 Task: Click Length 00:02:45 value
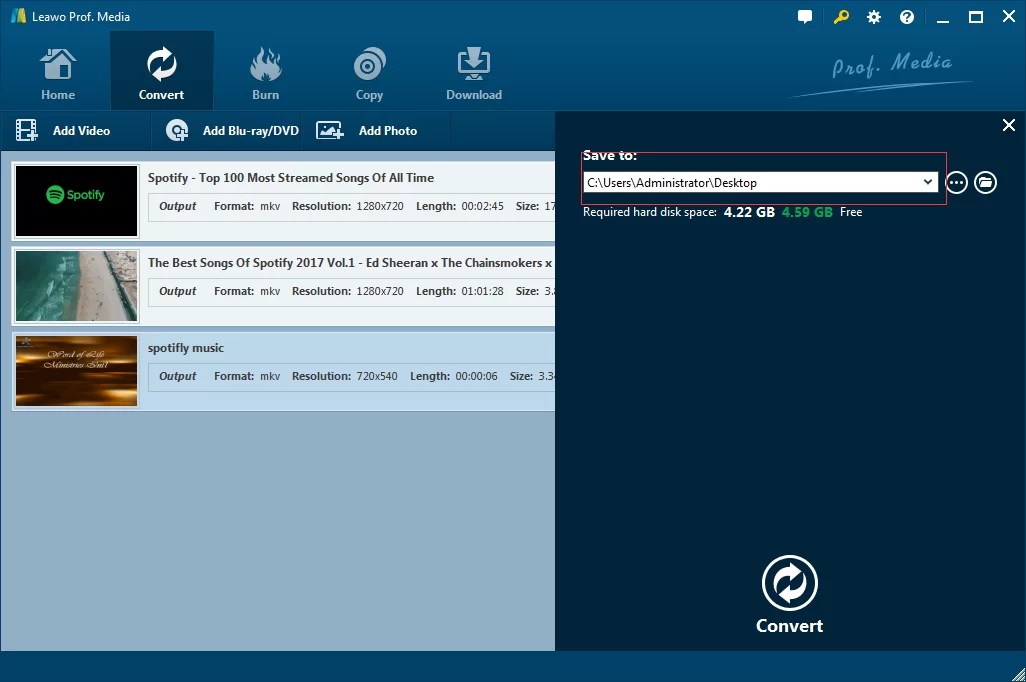pyautogui.click(x=482, y=206)
